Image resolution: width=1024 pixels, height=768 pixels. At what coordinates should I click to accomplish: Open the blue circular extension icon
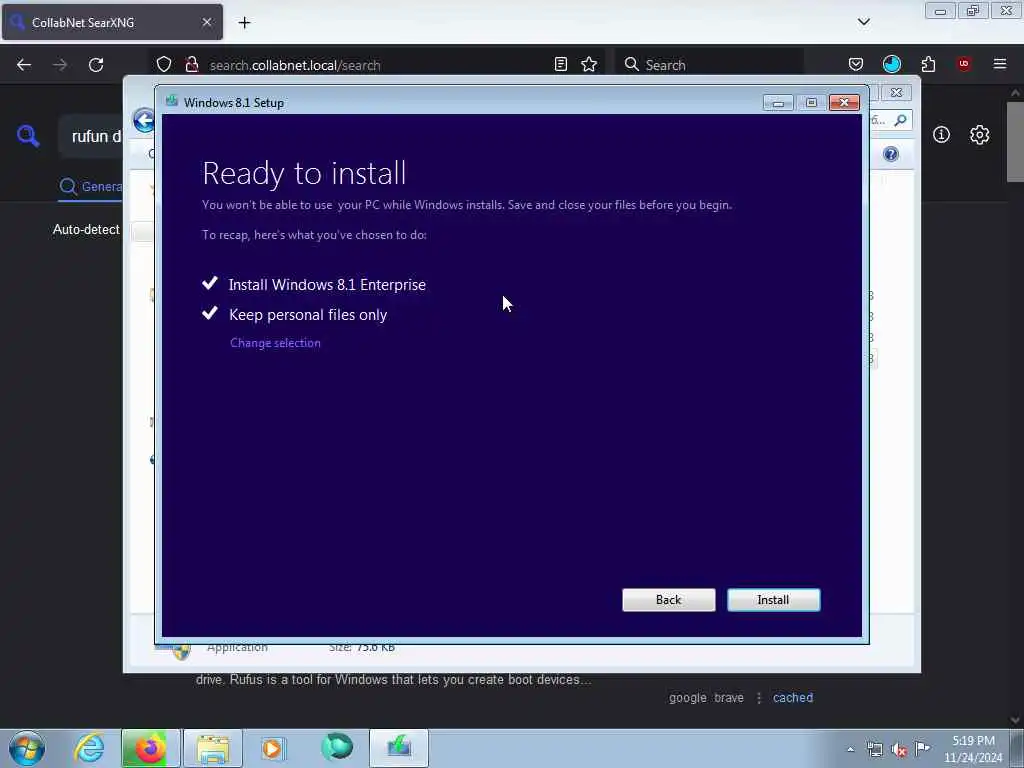[891, 64]
